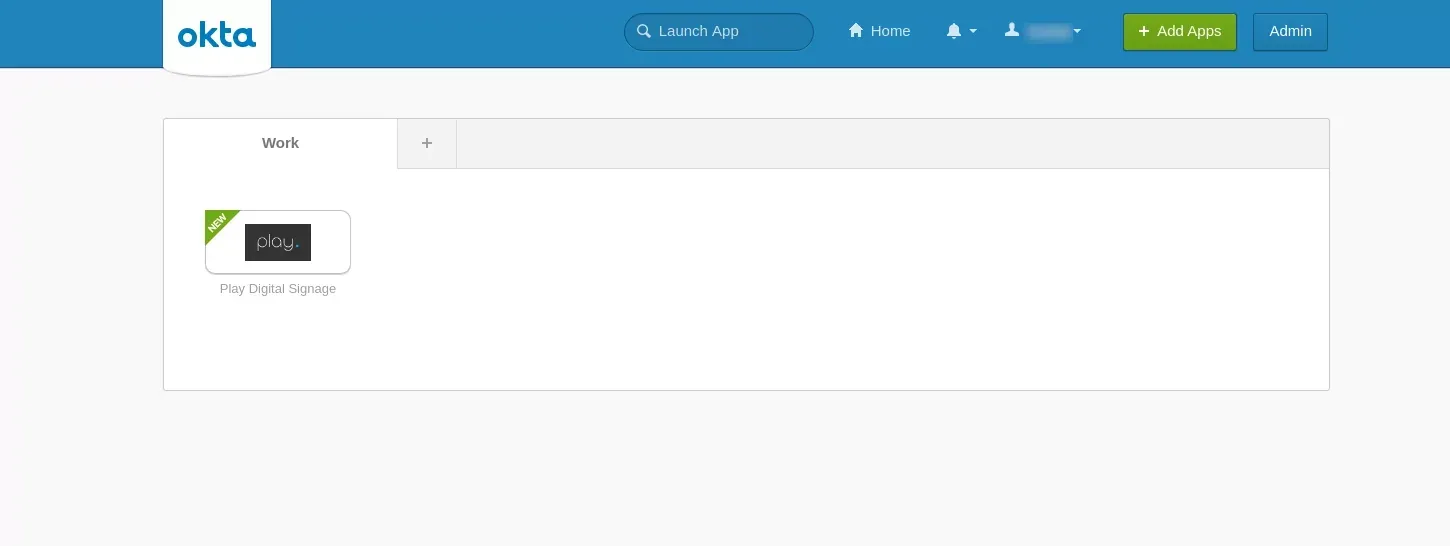
Task: Click the green NEW ribbon badge
Action: (x=219, y=224)
